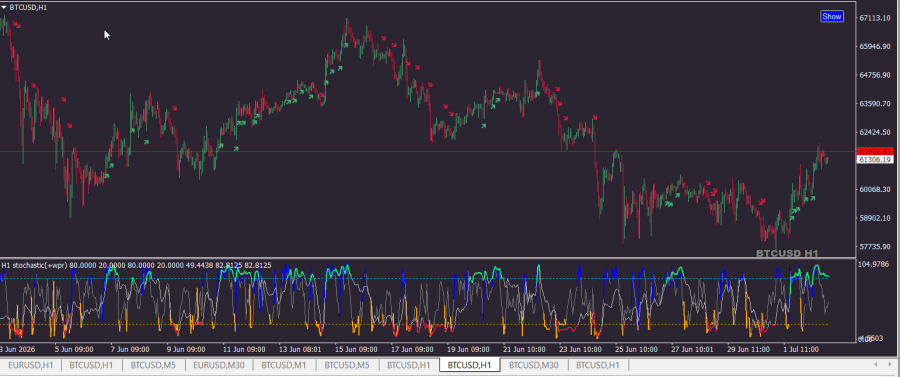Click the 29 Jun 11:00 time label
Image resolution: width=900 pixels, height=377 pixels.
pyautogui.click(x=748, y=349)
